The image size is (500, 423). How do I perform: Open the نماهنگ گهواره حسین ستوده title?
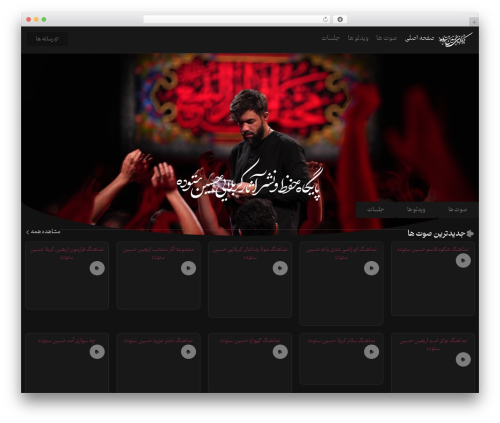click(x=250, y=341)
